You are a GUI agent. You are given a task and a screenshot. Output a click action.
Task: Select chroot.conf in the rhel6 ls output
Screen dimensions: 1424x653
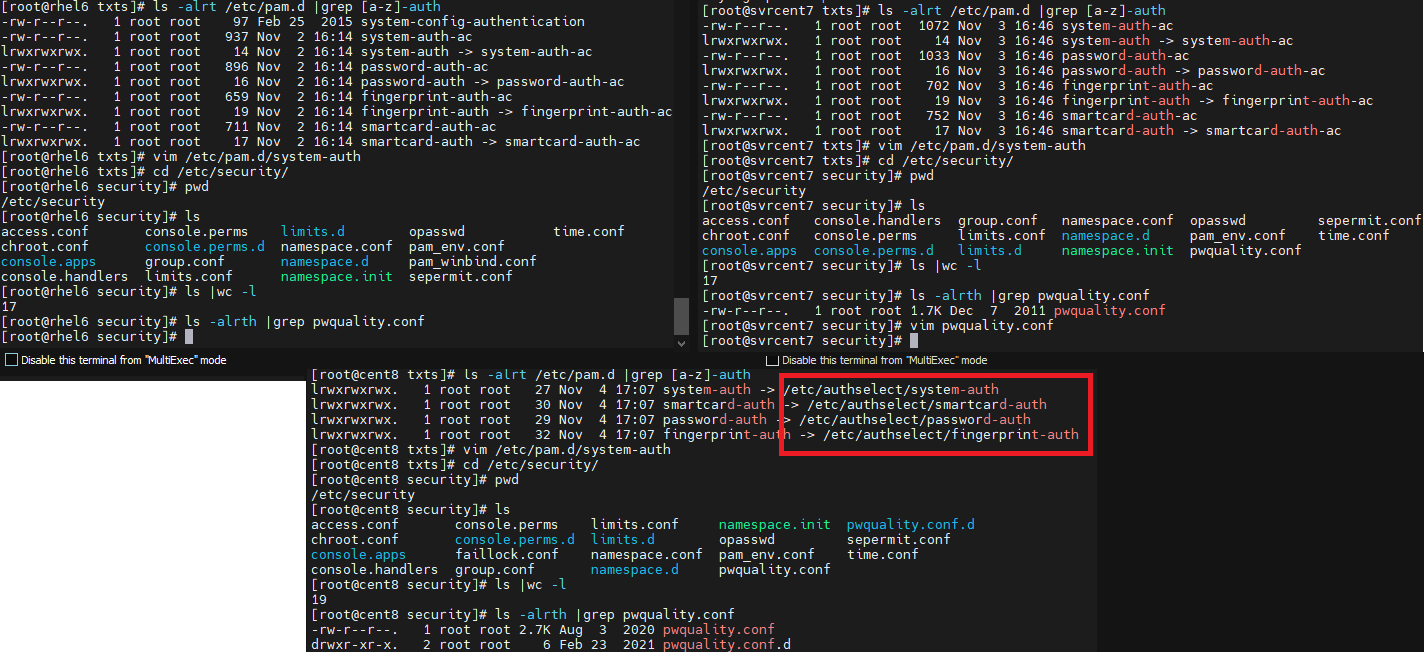coord(45,246)
